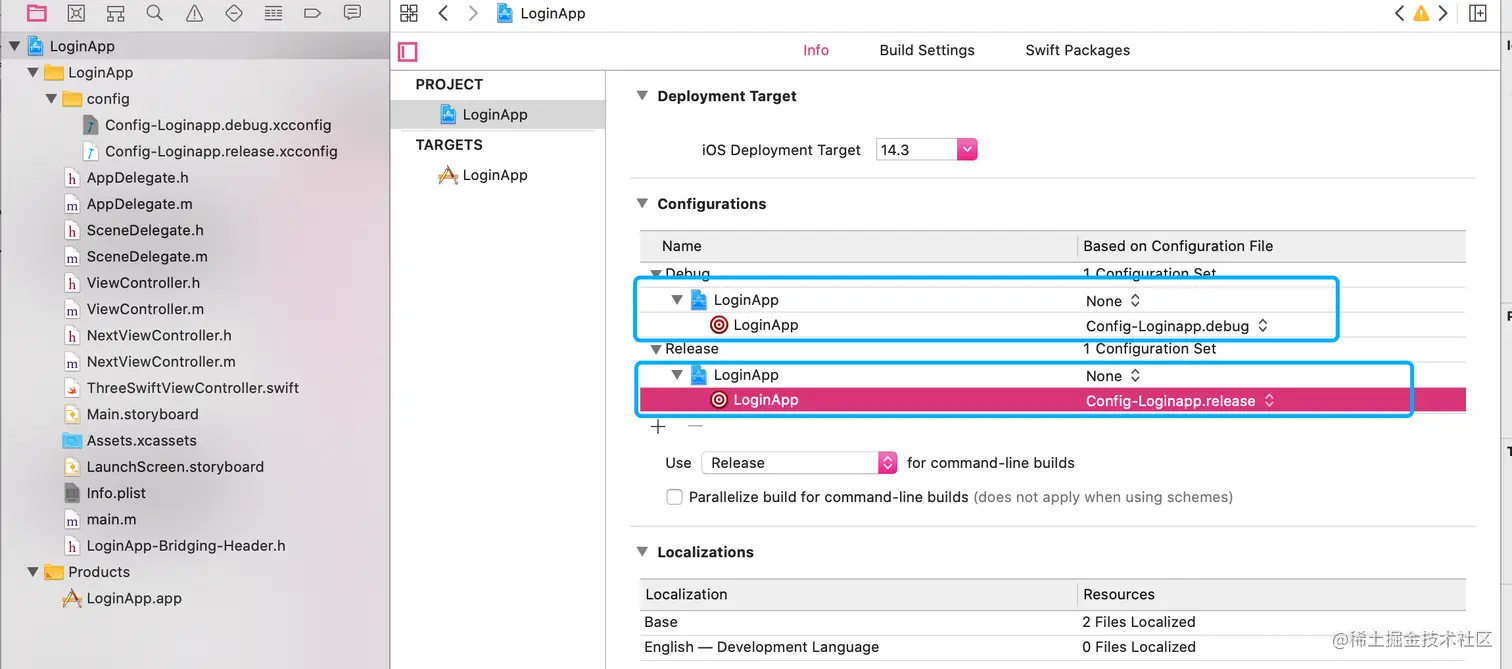Open the Project navigator folder icon
Viewport: 1512px width, 669px height.
(x=37, y=13)
